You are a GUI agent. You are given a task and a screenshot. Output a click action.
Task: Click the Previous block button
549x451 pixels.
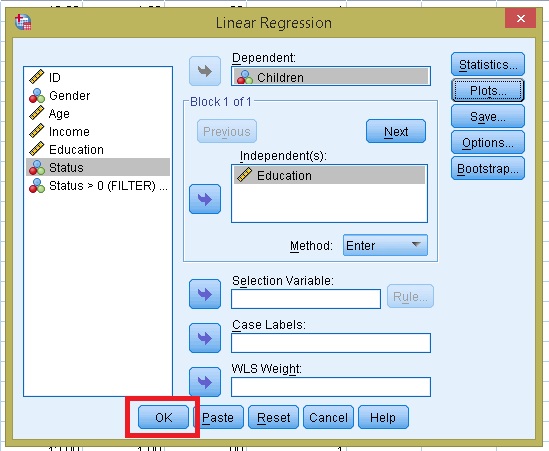click(227, 131)
